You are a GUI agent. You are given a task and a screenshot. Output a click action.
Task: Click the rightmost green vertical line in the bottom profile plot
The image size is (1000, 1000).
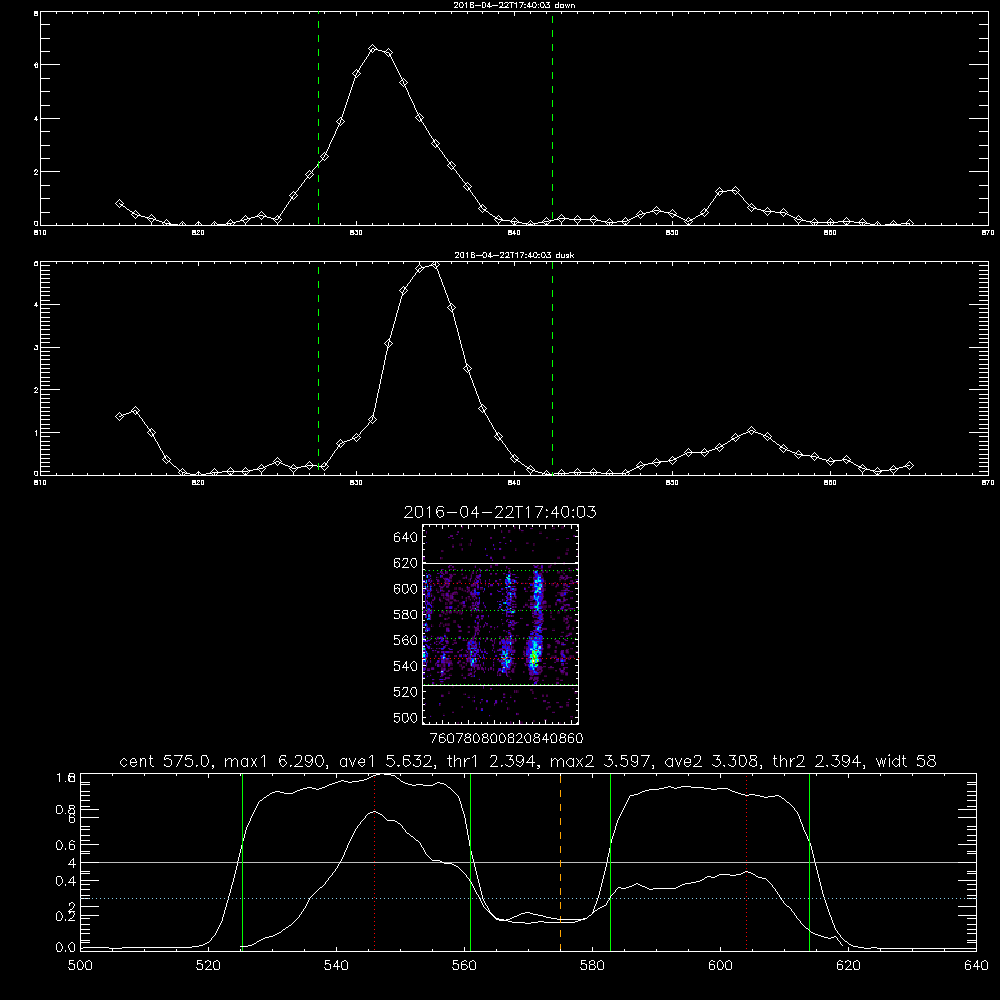[809, 862]
